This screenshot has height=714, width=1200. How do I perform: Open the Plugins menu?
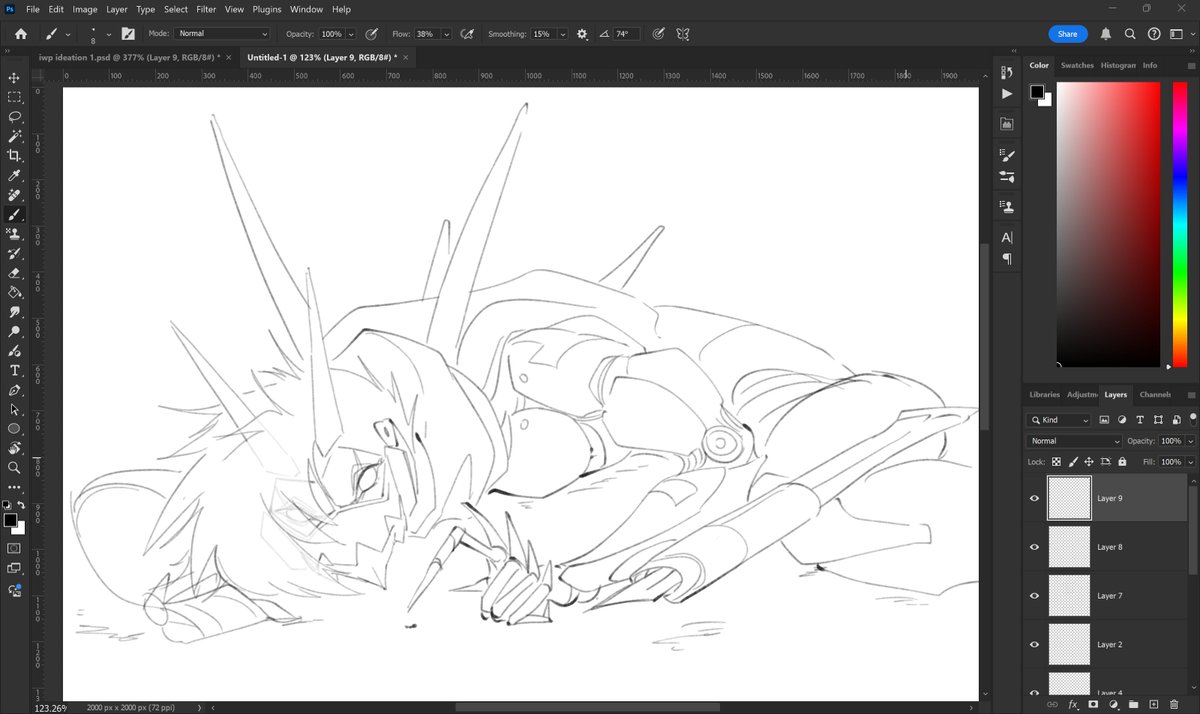point(267,9)
